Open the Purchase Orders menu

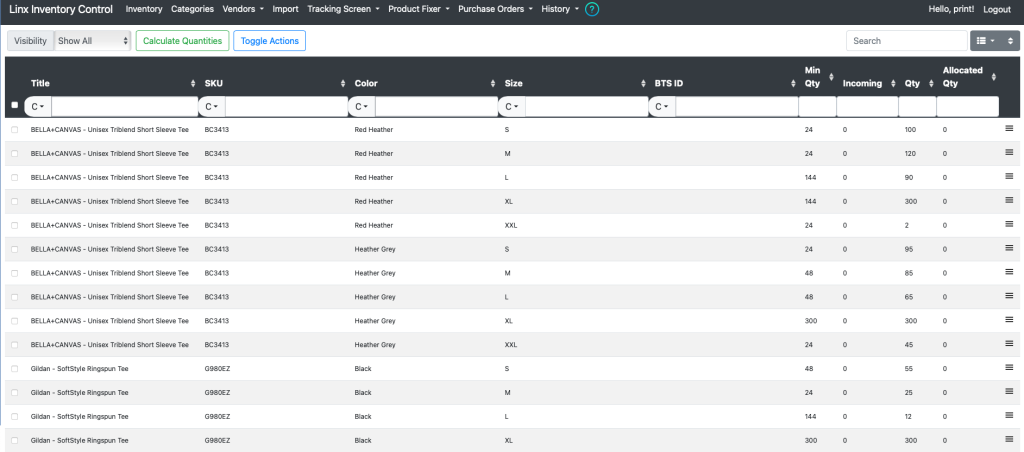tap(495, 9)
